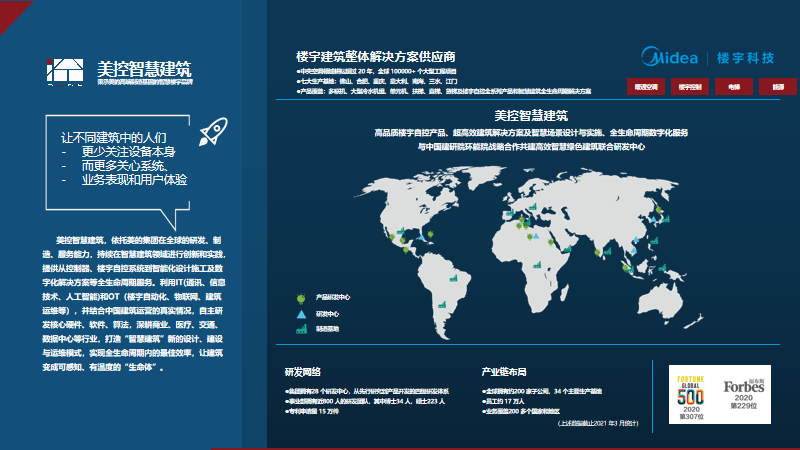800x450 pixels.
Task: Click the 楼宇科技 brand text
Action: click(x=745, y=59)
